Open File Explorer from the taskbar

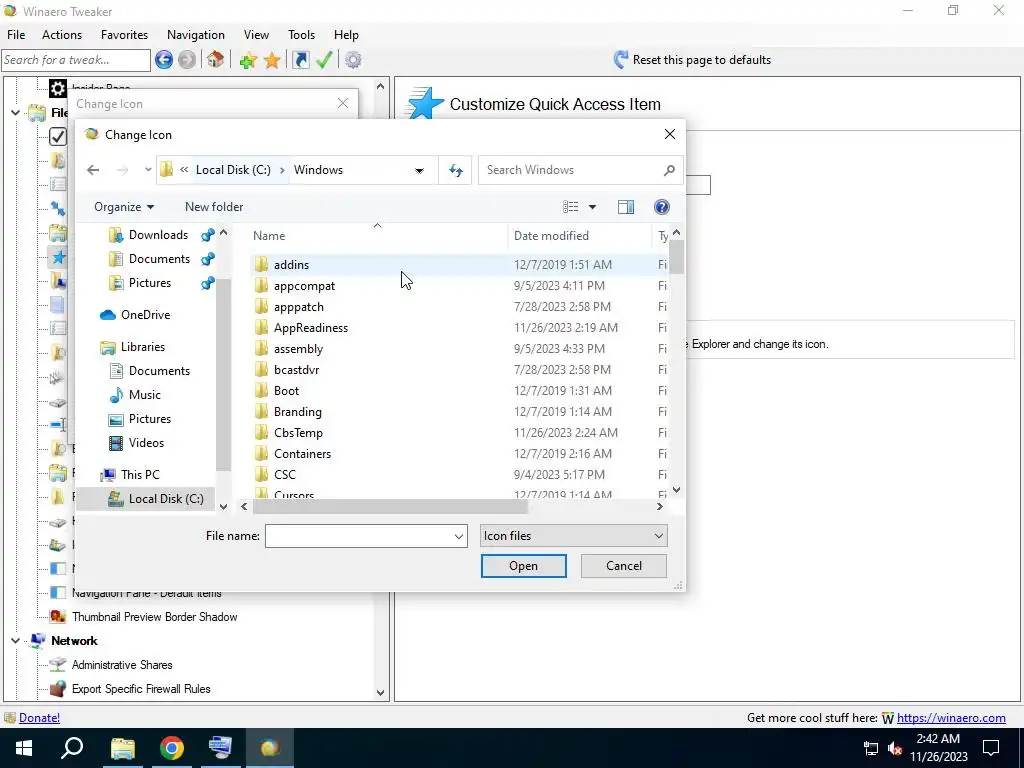123,748
